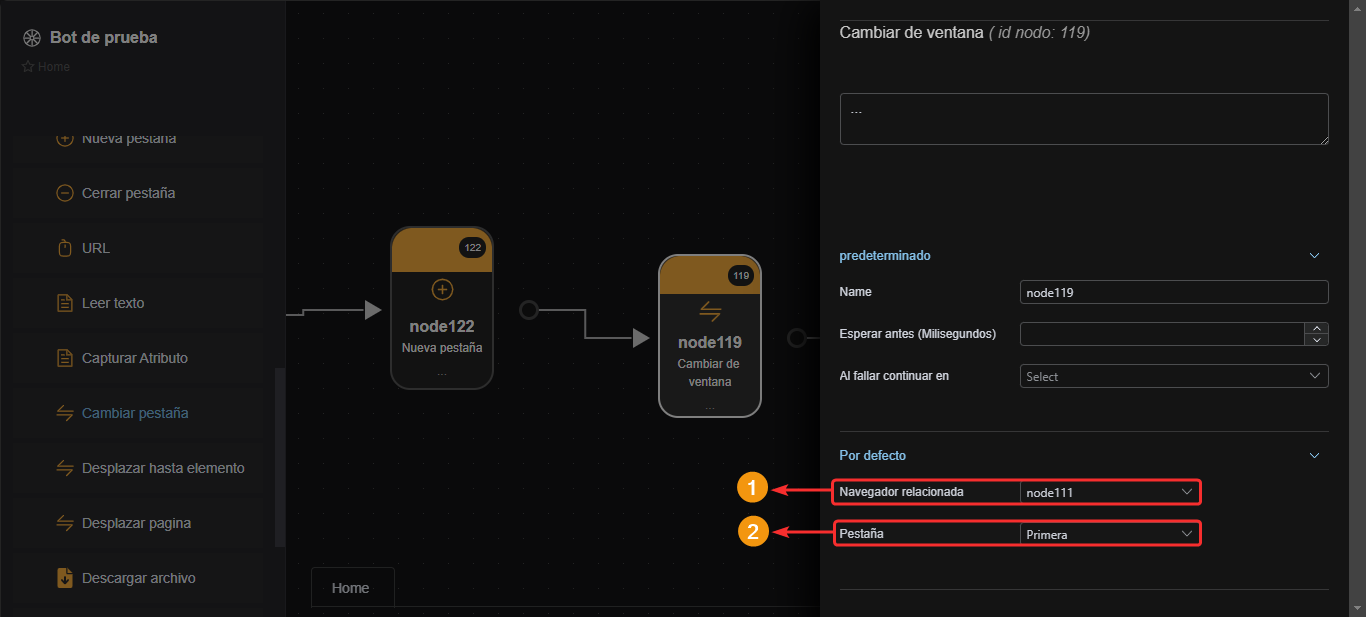This screenshot has height=617, width=1366.
Task: Click the Esperar antes milliseconds field
Action: (1163, 334)
